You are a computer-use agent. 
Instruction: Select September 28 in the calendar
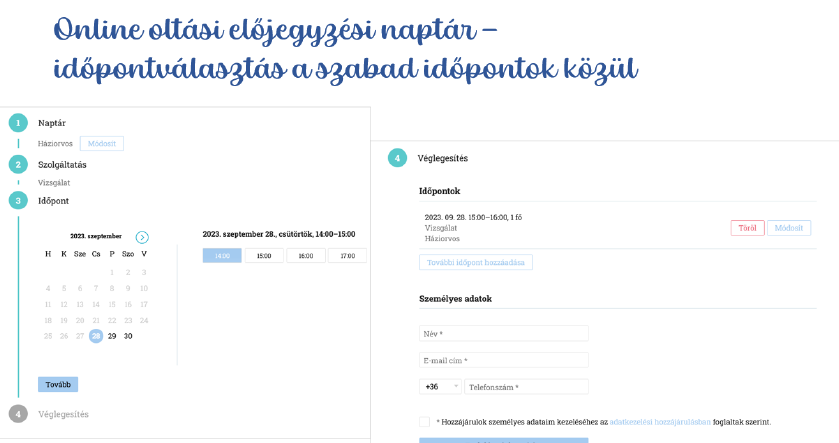click(96, 336)
